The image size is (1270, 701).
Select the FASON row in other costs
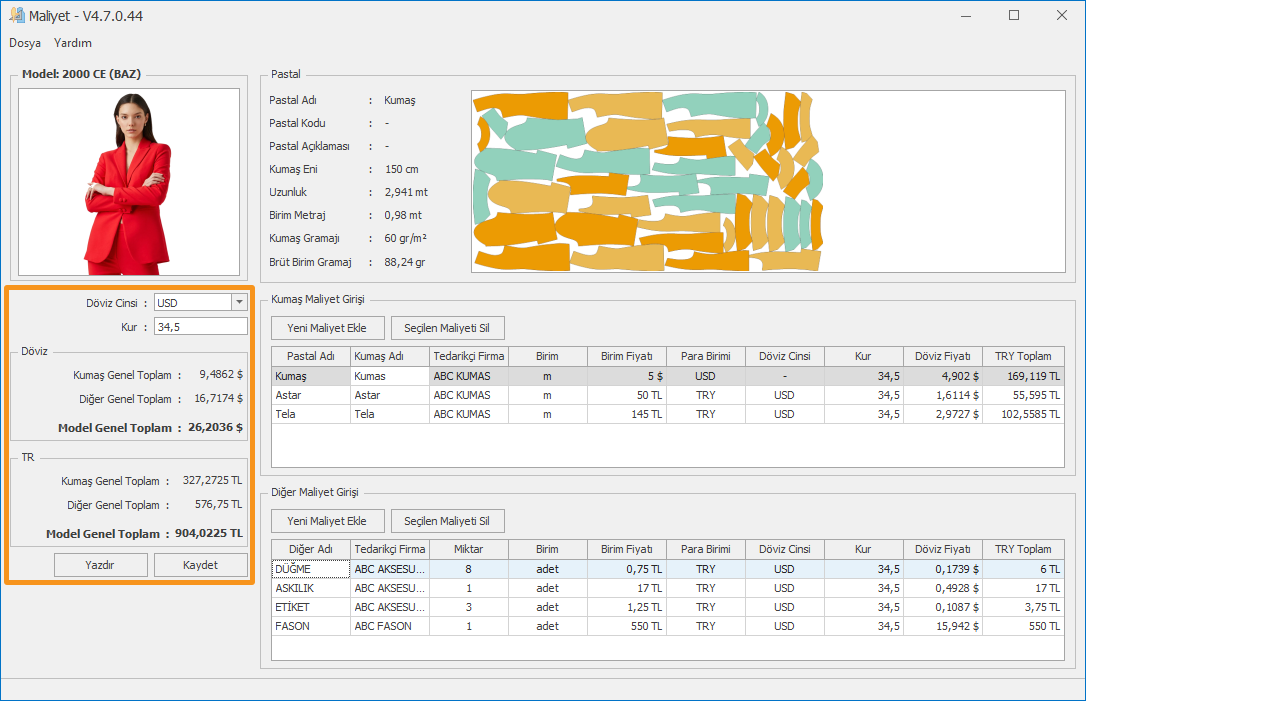coord(310,626)
